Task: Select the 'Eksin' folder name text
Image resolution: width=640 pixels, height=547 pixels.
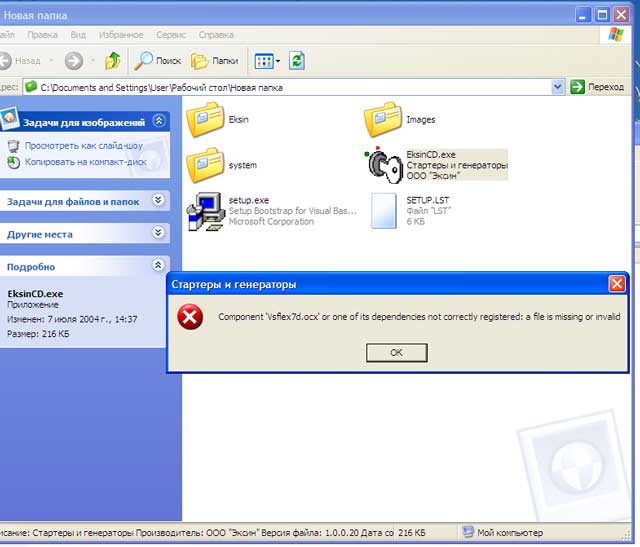Action: (x=239, y=120)
